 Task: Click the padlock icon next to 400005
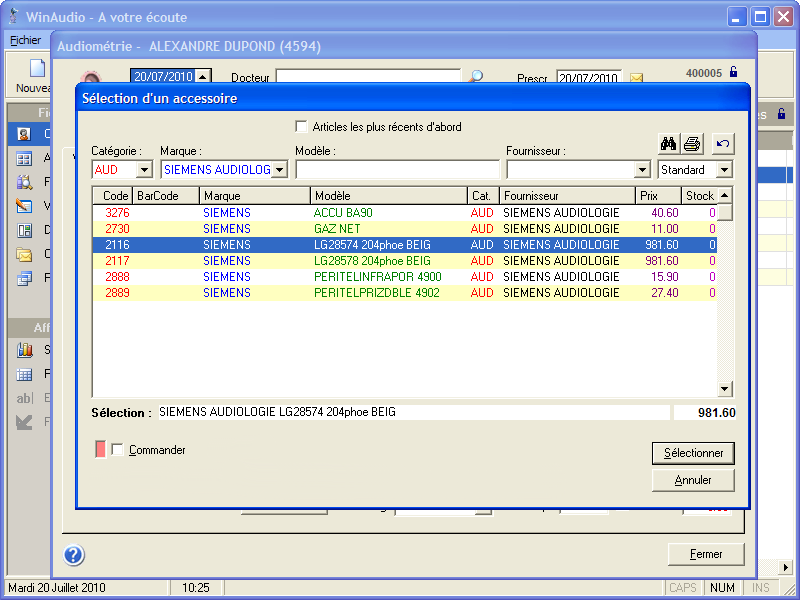click(733, 72)
